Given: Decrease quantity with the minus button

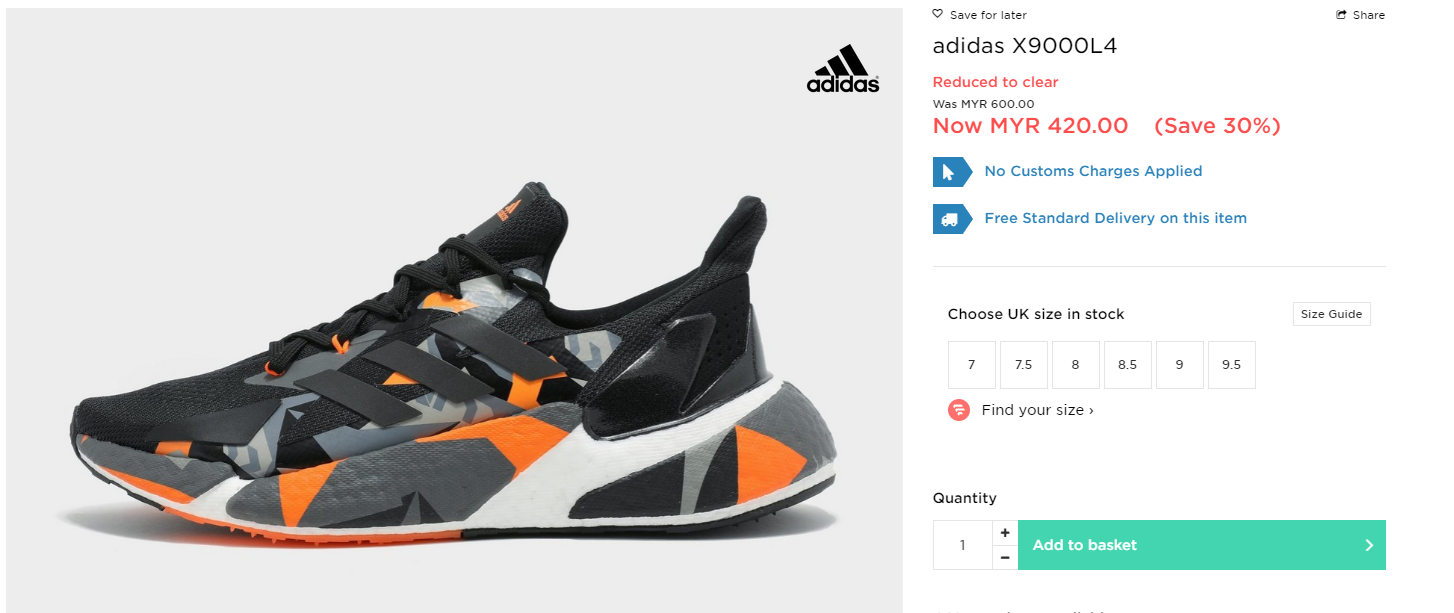Looking at the screenshot, I should click(x=1005, y=557).
